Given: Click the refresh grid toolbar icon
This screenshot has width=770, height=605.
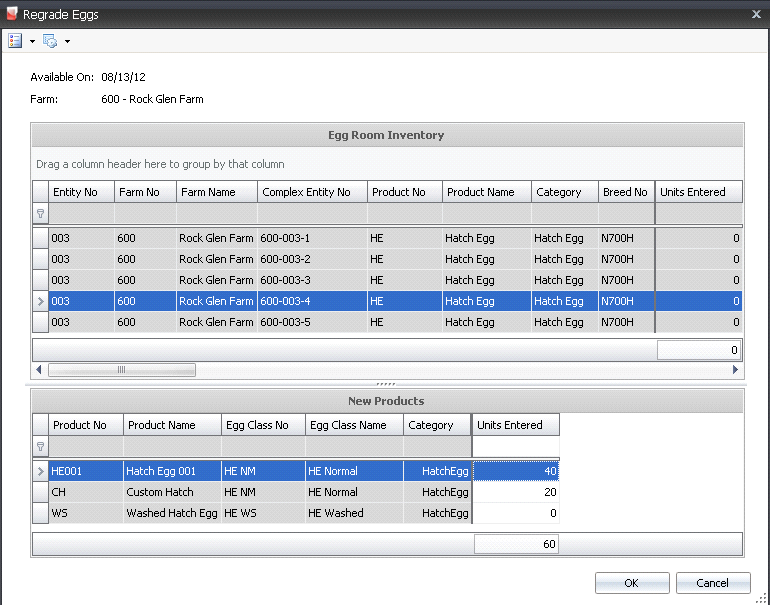Looking at the screenshot, I should [x=50, y=41].
